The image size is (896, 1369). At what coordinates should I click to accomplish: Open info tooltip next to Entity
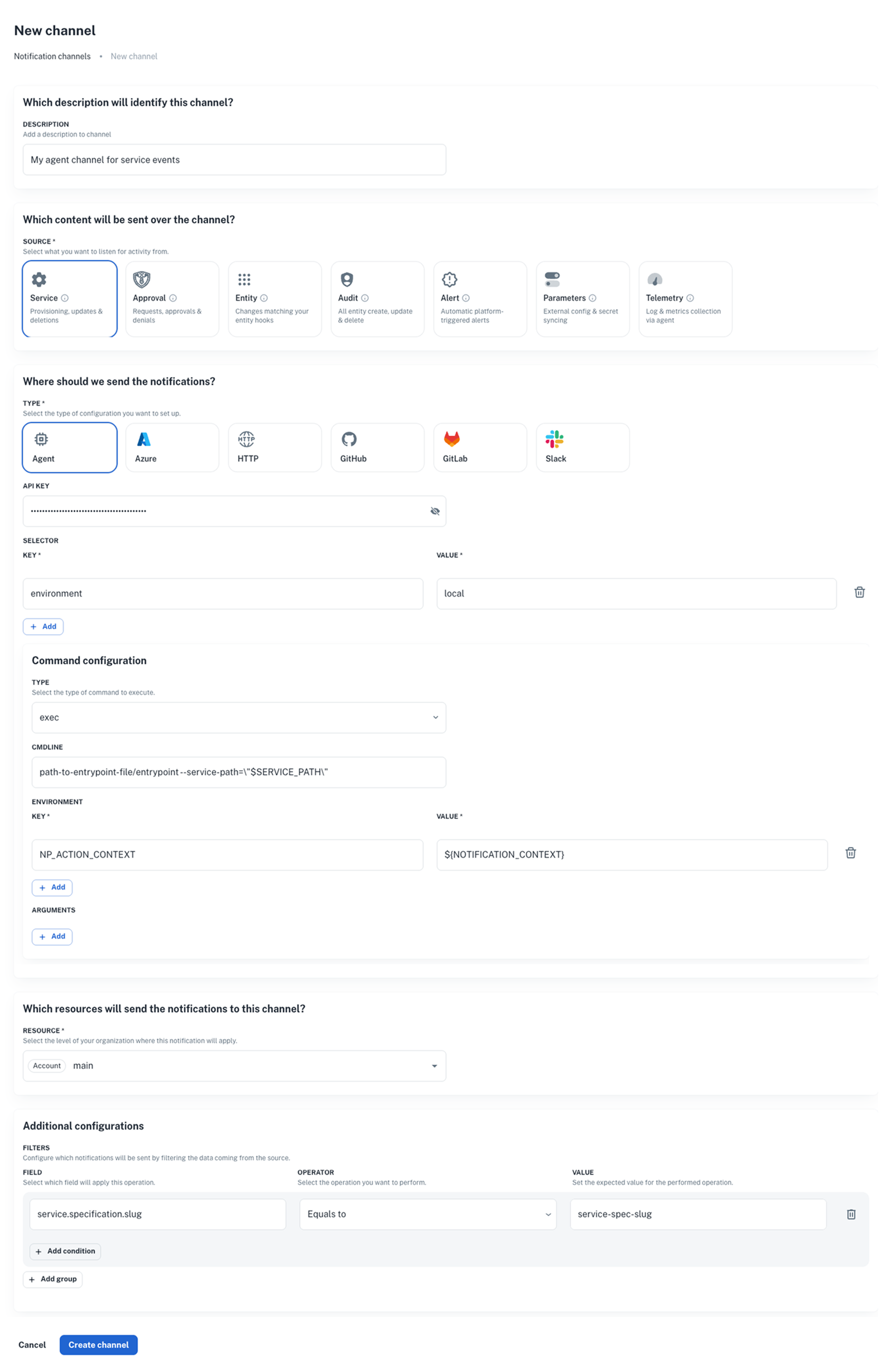pos(264,298)
